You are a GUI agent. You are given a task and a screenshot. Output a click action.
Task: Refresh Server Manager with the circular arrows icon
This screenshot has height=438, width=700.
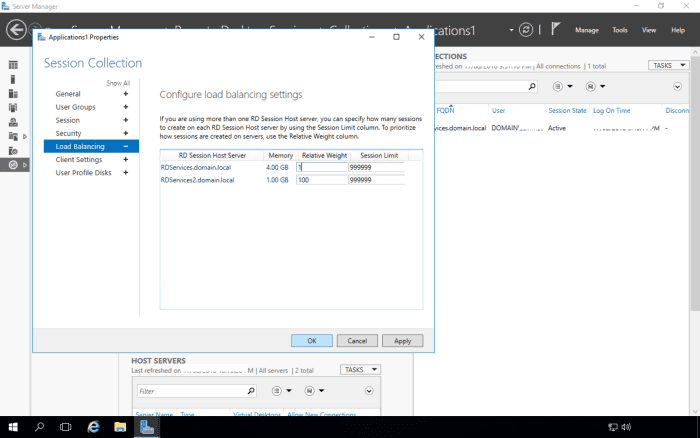click(526, 30)
